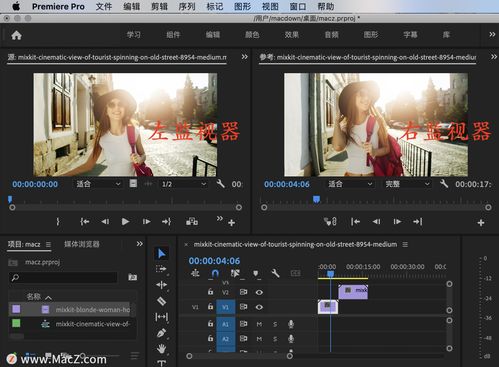The image size is (499, 367).
Task: Toggle V2 track eye visibility
Action: pyautogui.click(x=259, y=292)
